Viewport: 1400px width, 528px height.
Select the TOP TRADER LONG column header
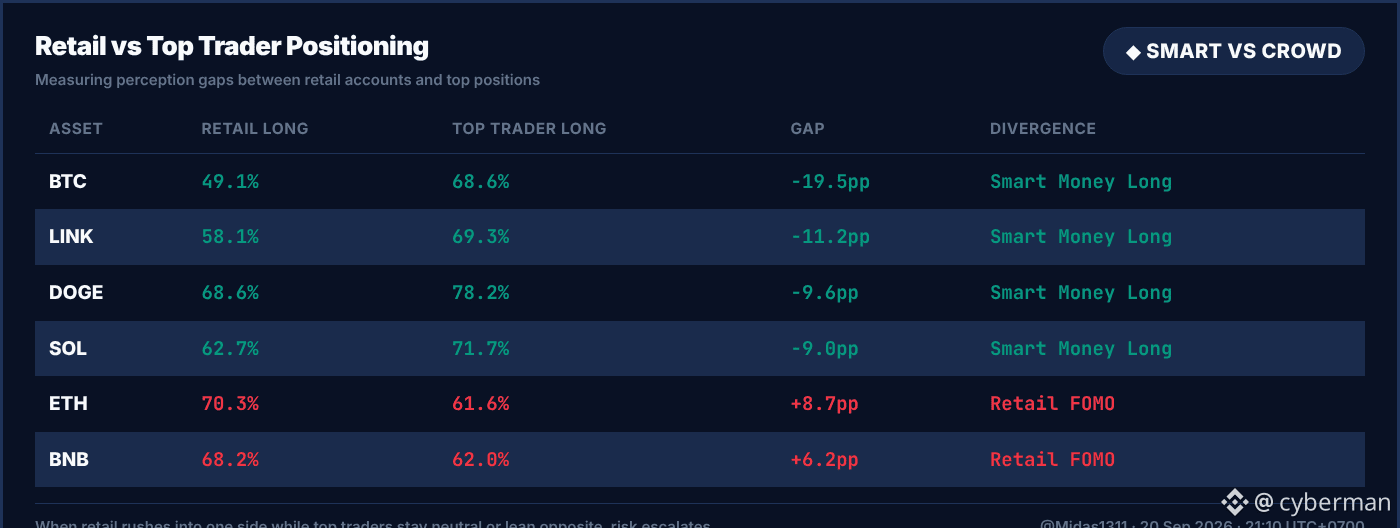coord(529,129)
